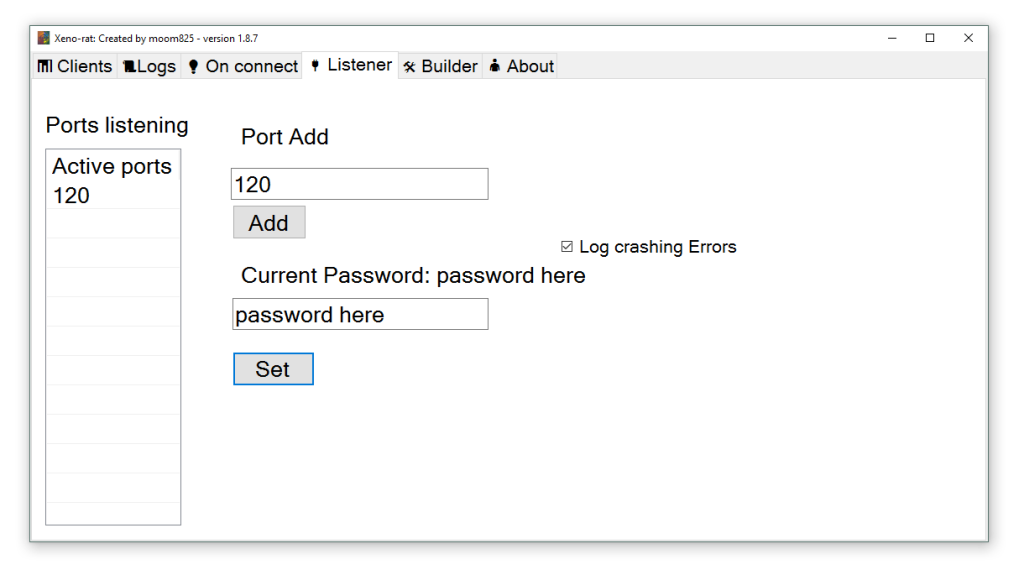The image size is (1024, 575).
Task: Maximize the Xeno-rat window
Action: click(x=930, y=38)
